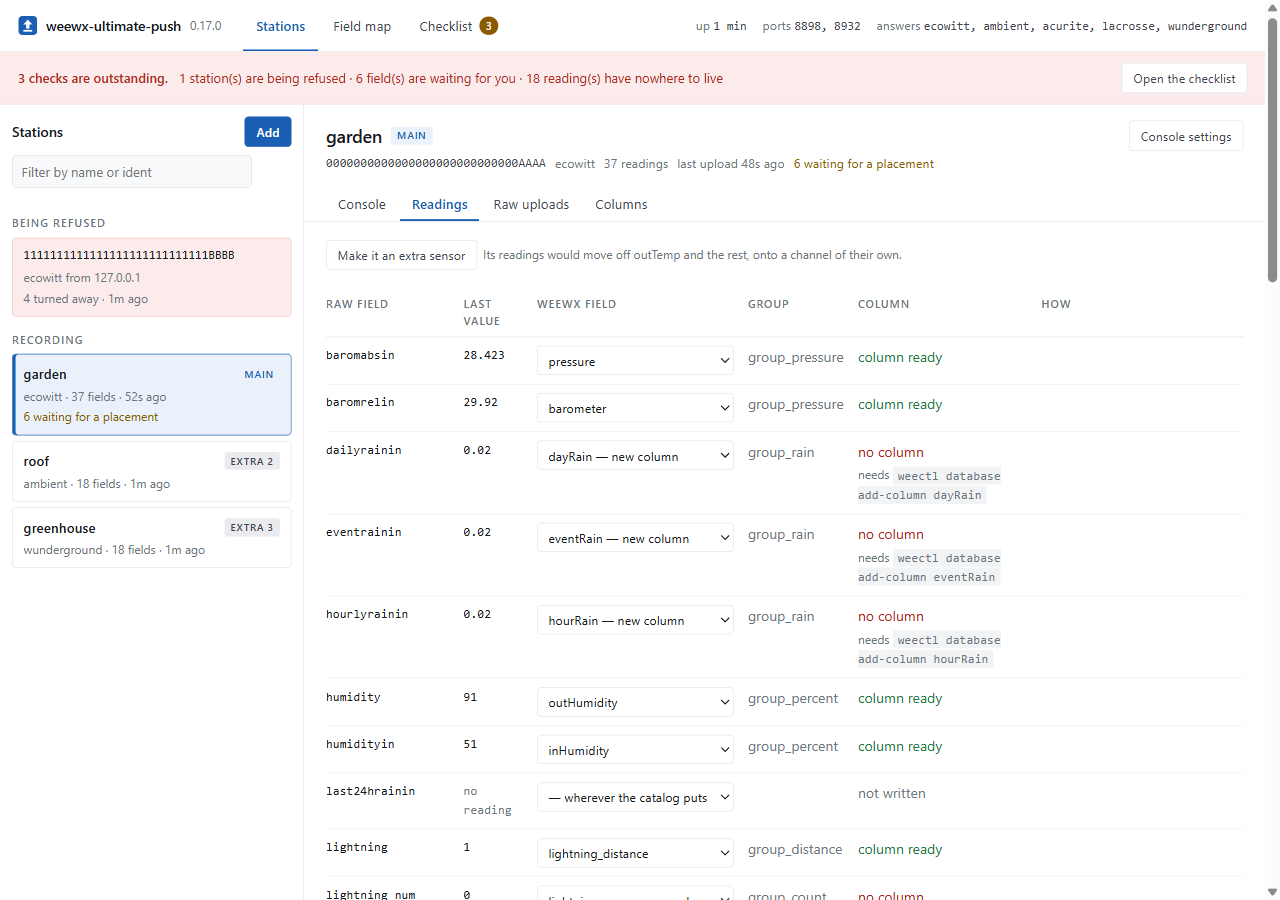
Task: Click the Open the checklist button
Action: pos(1184,79)
